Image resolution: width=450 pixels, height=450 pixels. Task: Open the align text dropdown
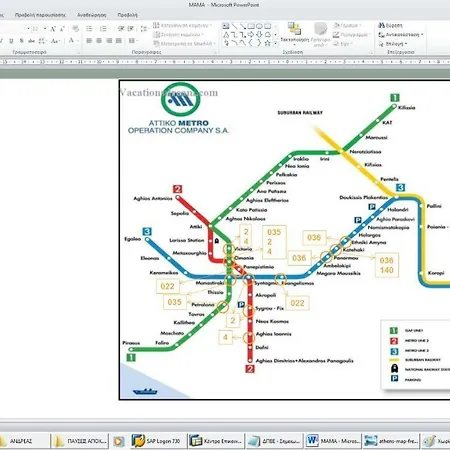pos(178,35)
